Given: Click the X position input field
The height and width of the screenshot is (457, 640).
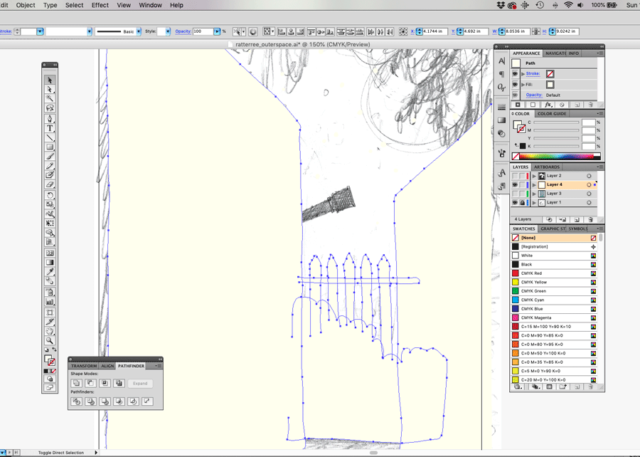Looking at the screenshot, I should click(435, 31).
